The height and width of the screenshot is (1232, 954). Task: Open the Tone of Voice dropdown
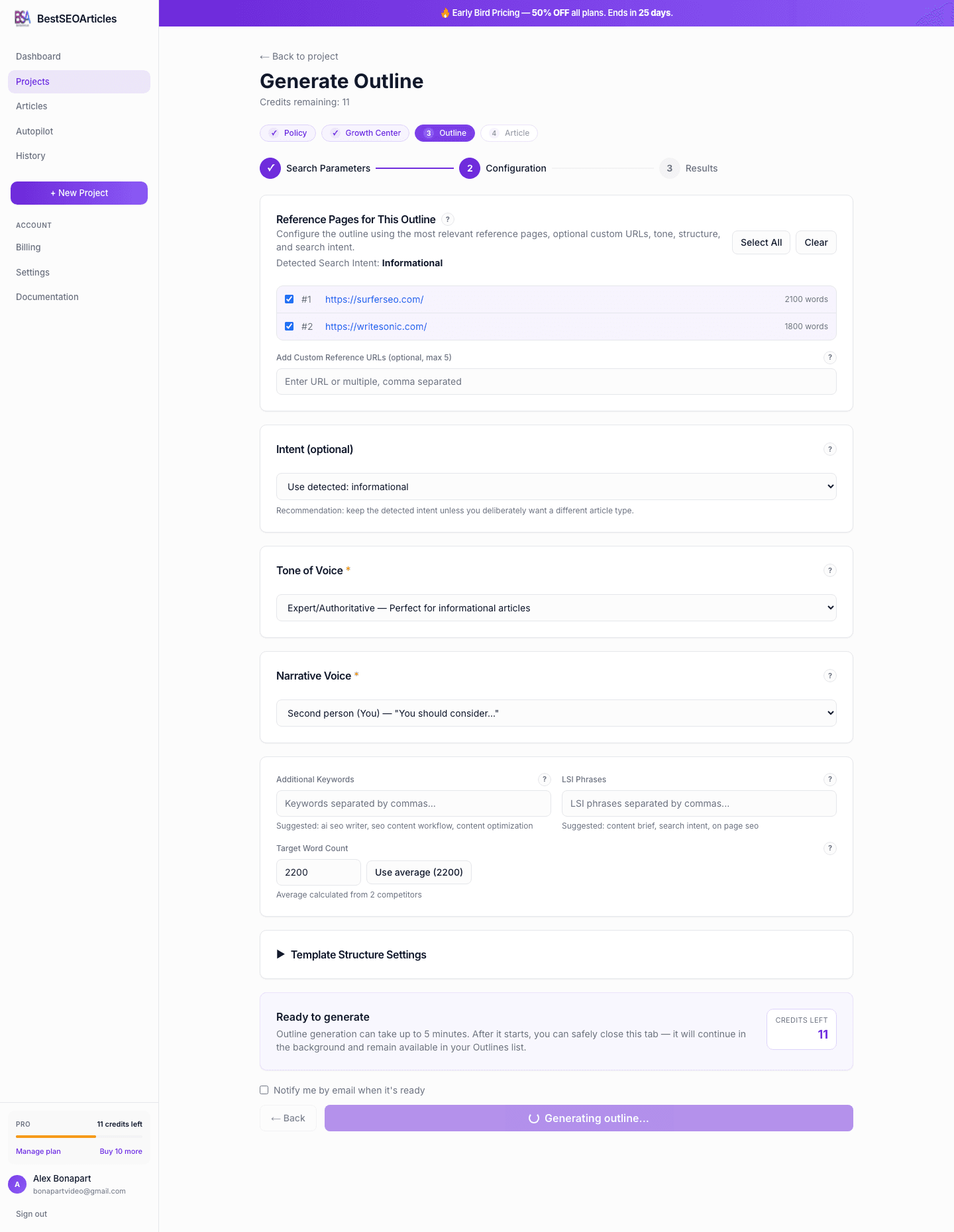[556, 608]
